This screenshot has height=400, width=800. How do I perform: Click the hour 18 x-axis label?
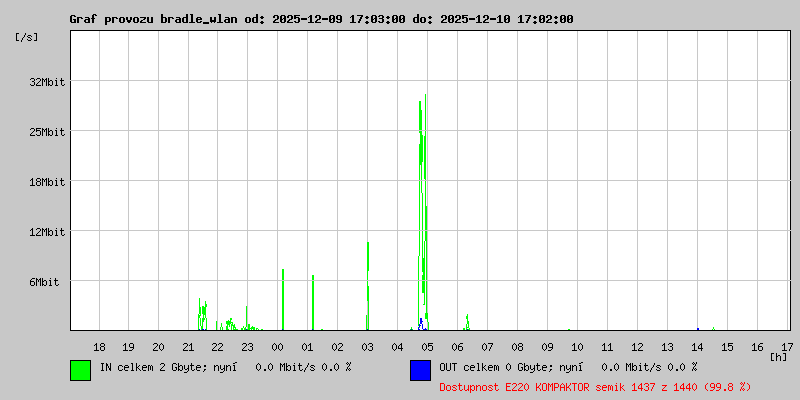pos(99,347)
